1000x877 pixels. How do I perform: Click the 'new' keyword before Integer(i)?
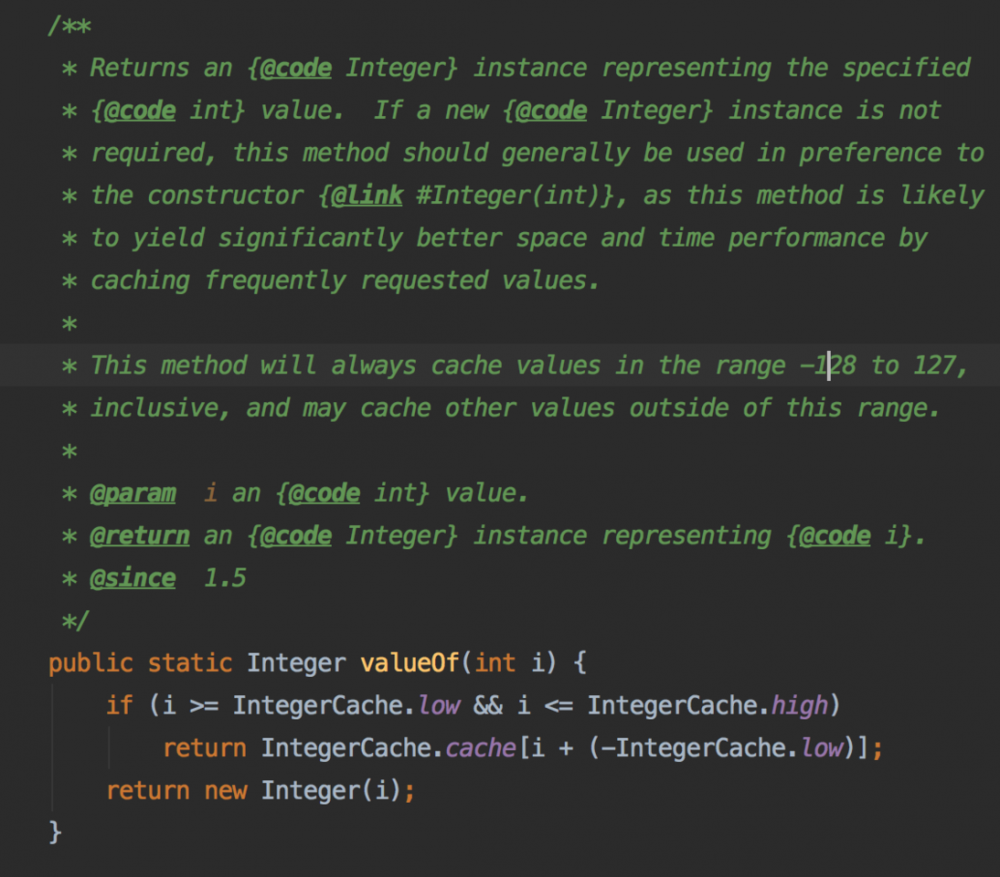[x=226, y=790]
